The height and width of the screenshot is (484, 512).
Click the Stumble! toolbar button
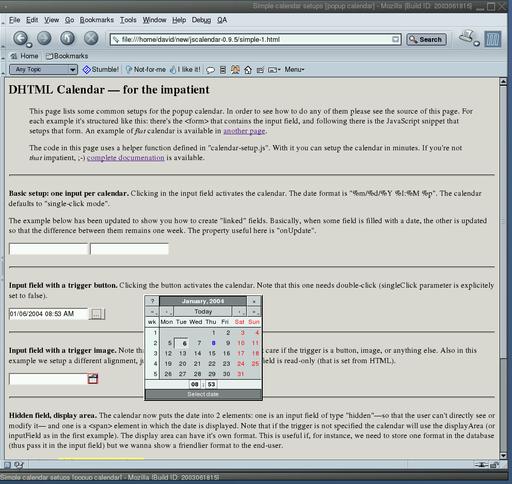tap(101, 69)
